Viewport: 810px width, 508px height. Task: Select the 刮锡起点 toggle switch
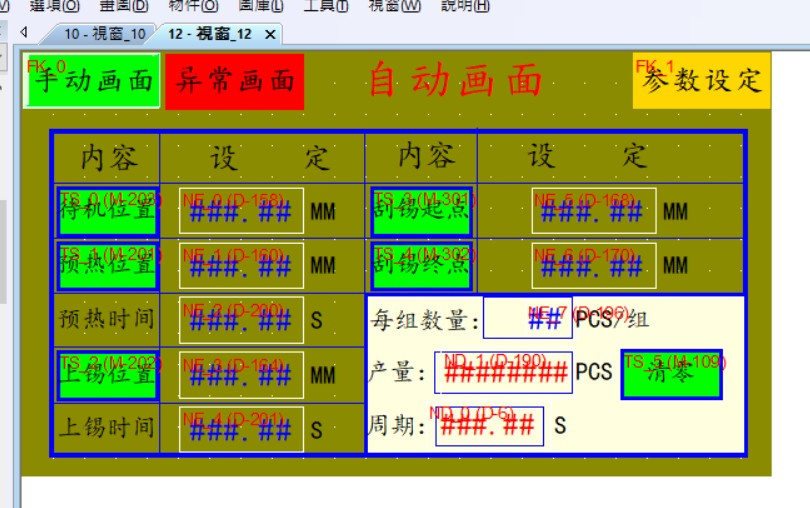click(421, 211)
